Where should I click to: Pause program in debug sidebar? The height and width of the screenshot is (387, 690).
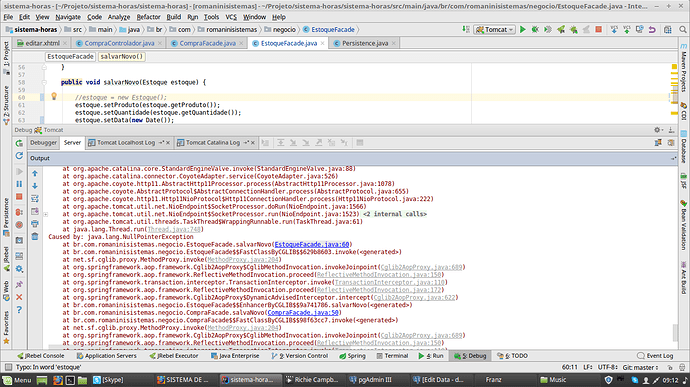click(x=19, y=184)
